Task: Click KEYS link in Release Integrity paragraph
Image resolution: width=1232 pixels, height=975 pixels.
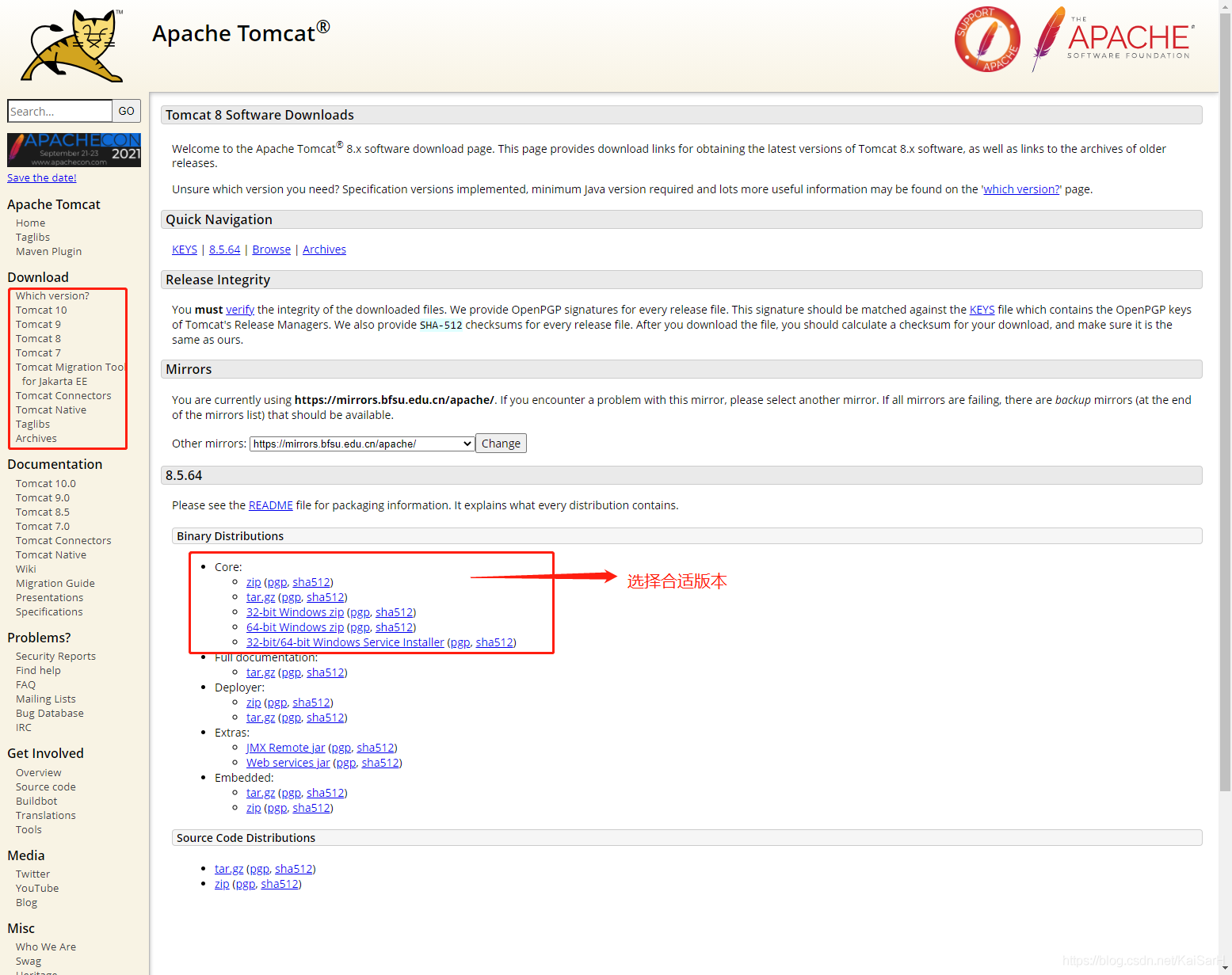Action: 982,310
